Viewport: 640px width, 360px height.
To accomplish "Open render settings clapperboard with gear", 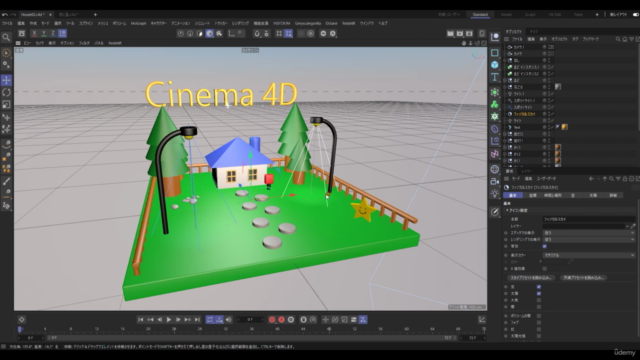I will click(x=469, y=33).
